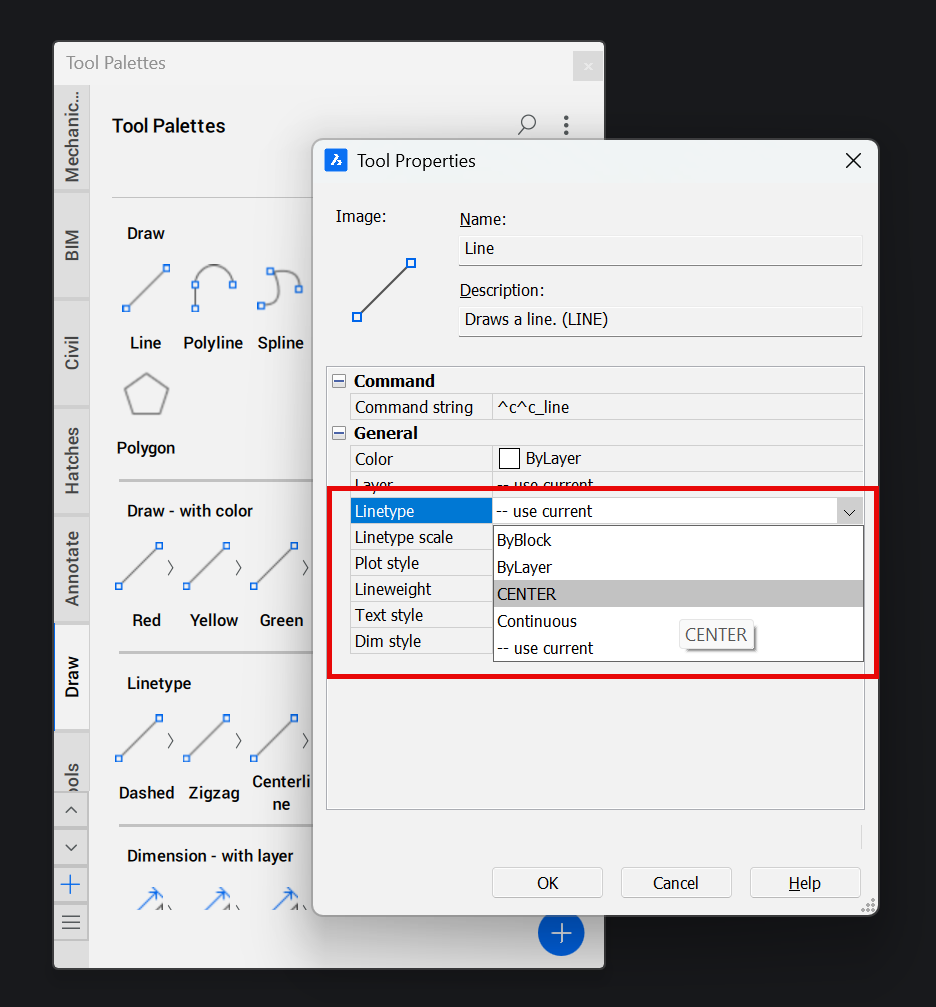The width and height of the screenshot is (936, 1007).
Task: Choose the Spline drawing tool
Action: tap(280, 290)
